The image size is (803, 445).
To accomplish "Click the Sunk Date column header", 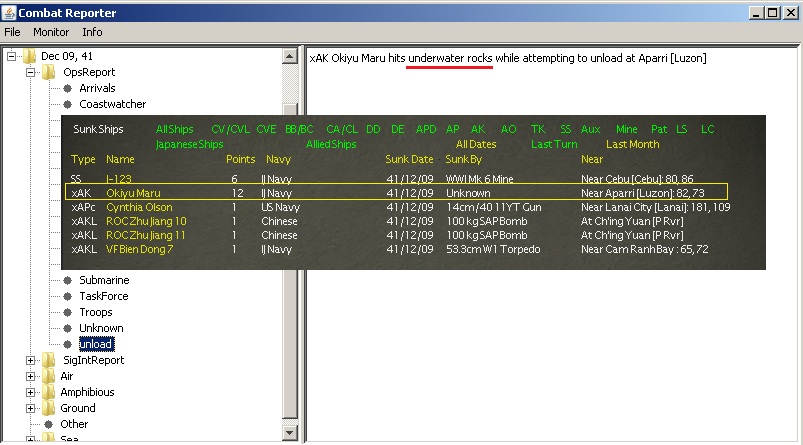I will click(x=409, y=159).
